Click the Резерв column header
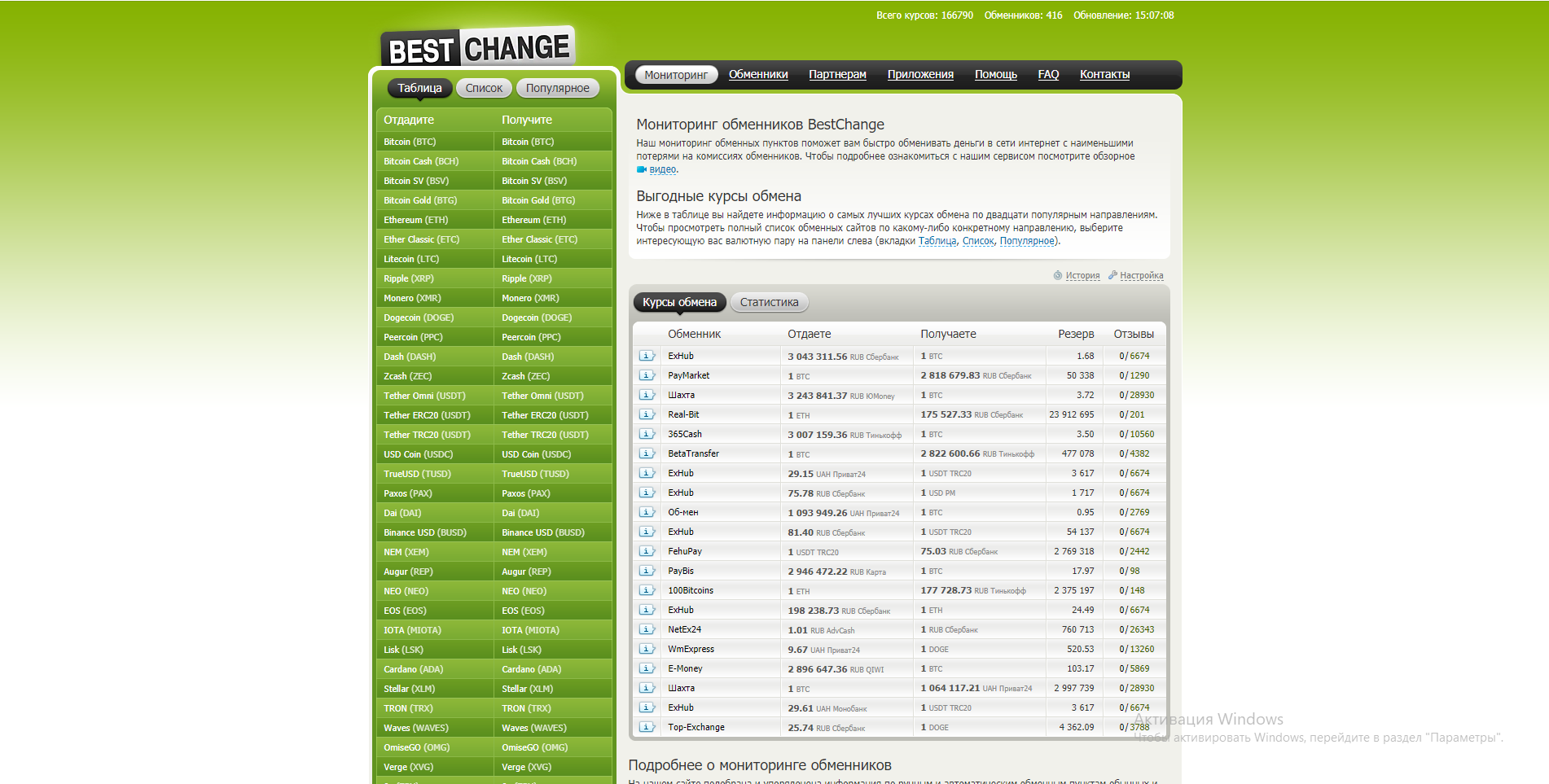The width and height of the screenshot is (1549, 784). coord(1076,334)
